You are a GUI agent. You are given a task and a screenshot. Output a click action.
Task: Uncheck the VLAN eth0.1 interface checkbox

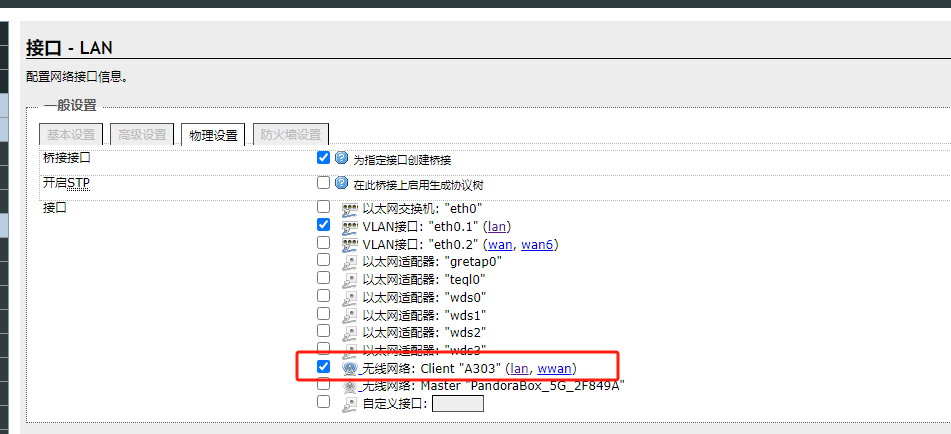tap(323, 225)
